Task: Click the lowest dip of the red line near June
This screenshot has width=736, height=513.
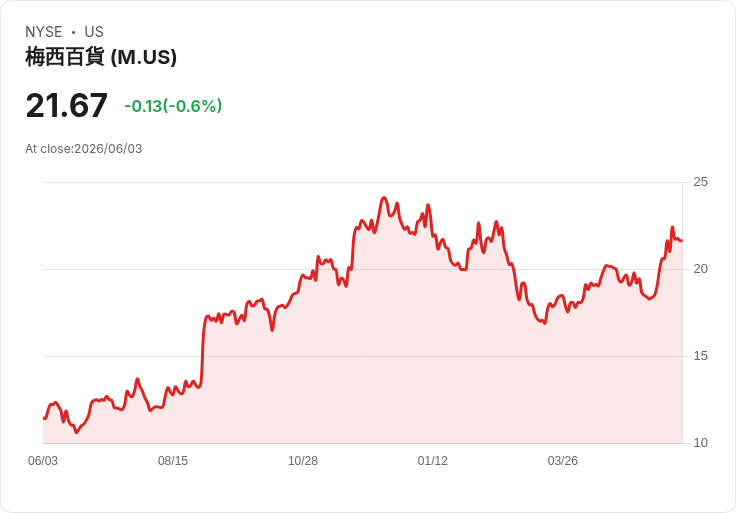Action: coord(77,432)
